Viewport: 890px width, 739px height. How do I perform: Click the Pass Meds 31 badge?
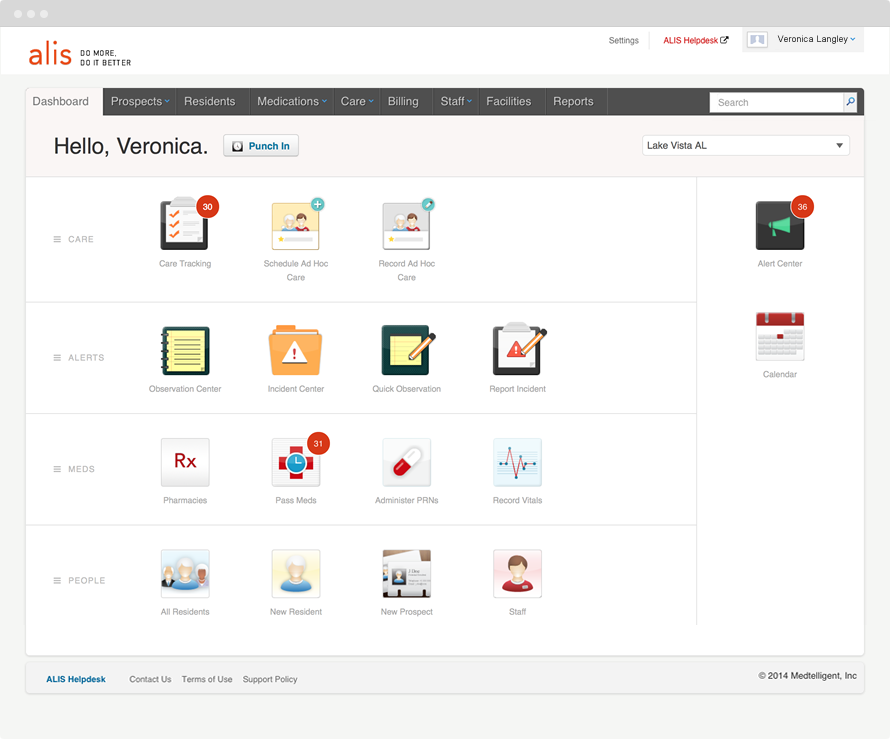(318, 443)
